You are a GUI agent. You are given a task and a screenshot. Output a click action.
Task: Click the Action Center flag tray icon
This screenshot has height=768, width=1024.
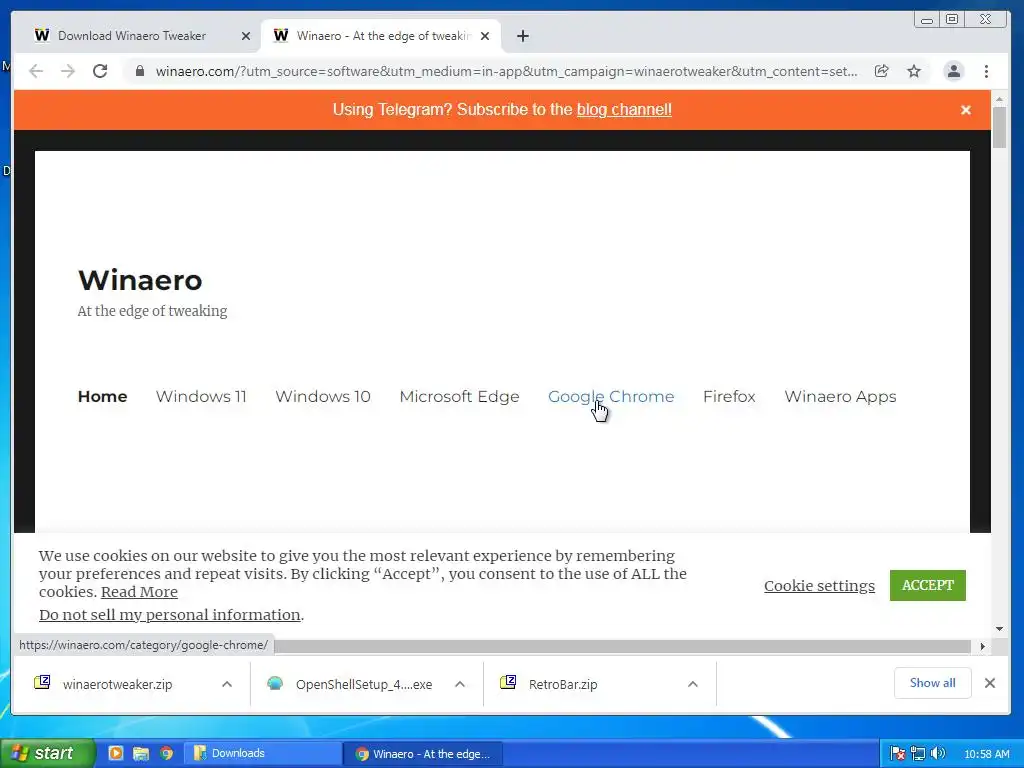[898, 754]
